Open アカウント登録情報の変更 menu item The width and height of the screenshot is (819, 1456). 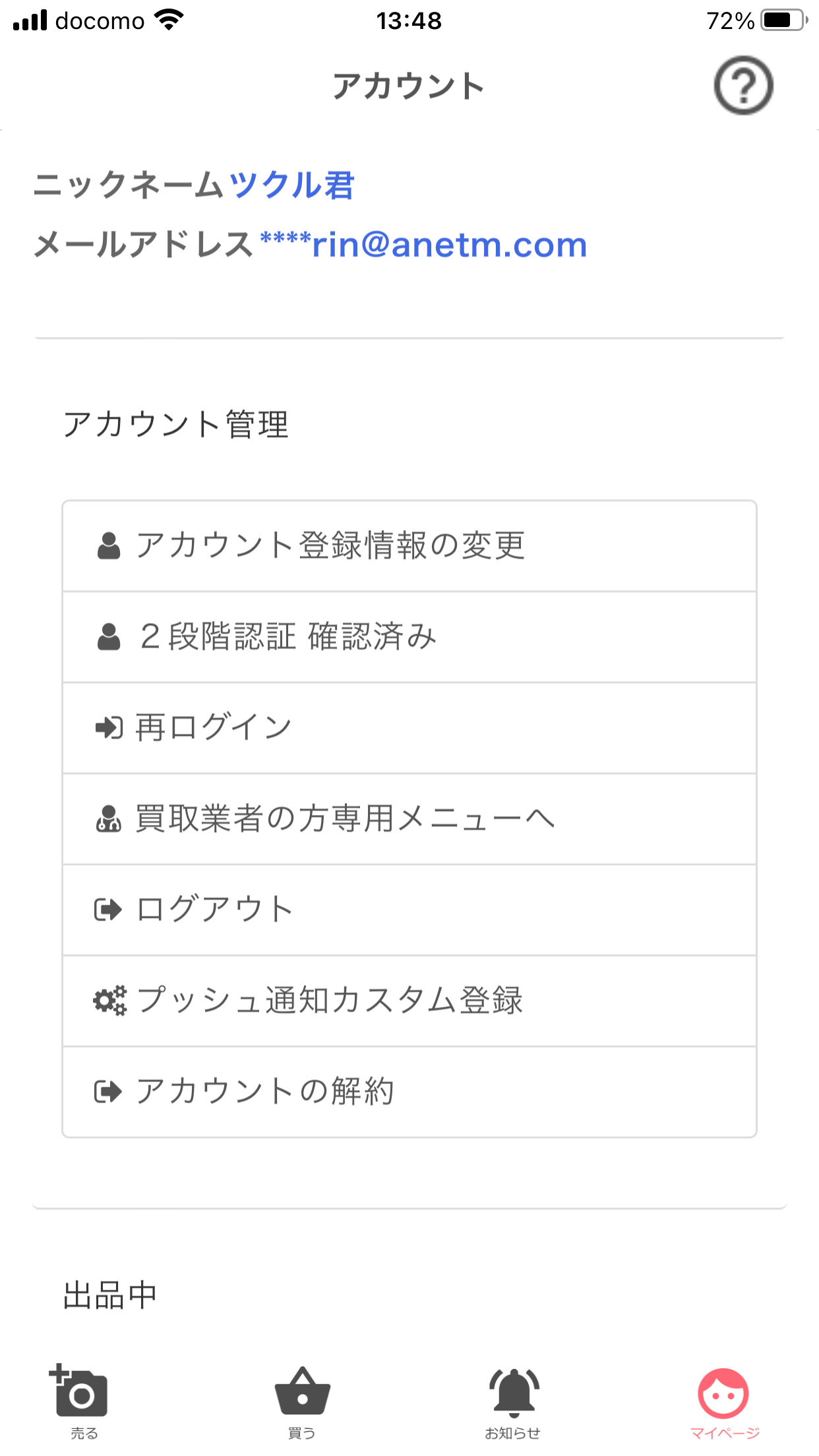click(x=330, y=546)
